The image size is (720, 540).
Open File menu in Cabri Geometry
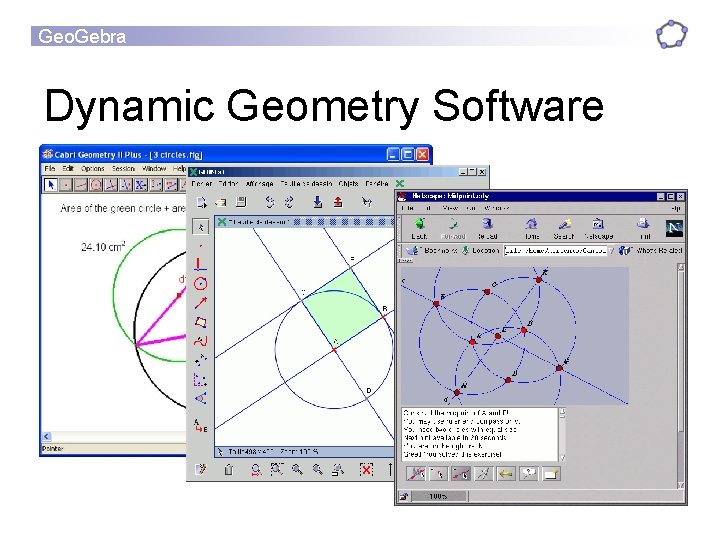[x=50, y=169]
